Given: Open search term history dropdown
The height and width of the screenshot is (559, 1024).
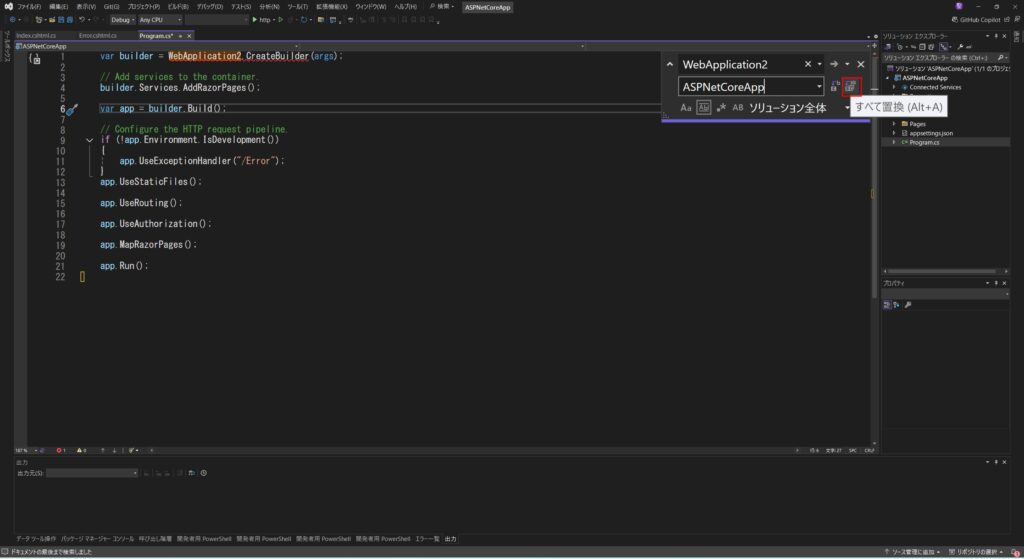Looking at the screenshot, I should (820, 64).
